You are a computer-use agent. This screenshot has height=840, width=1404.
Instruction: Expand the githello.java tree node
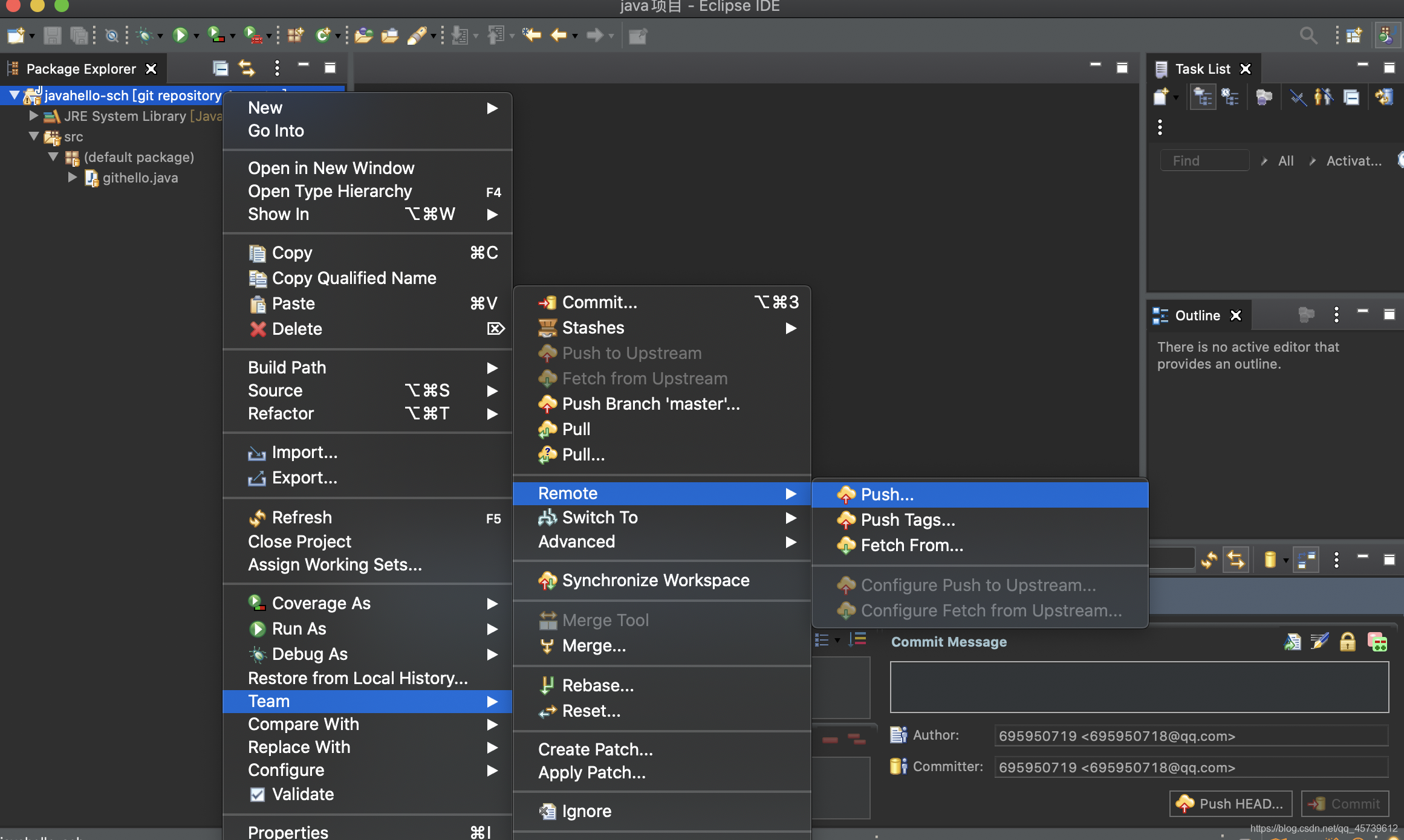tap(73, 178)
